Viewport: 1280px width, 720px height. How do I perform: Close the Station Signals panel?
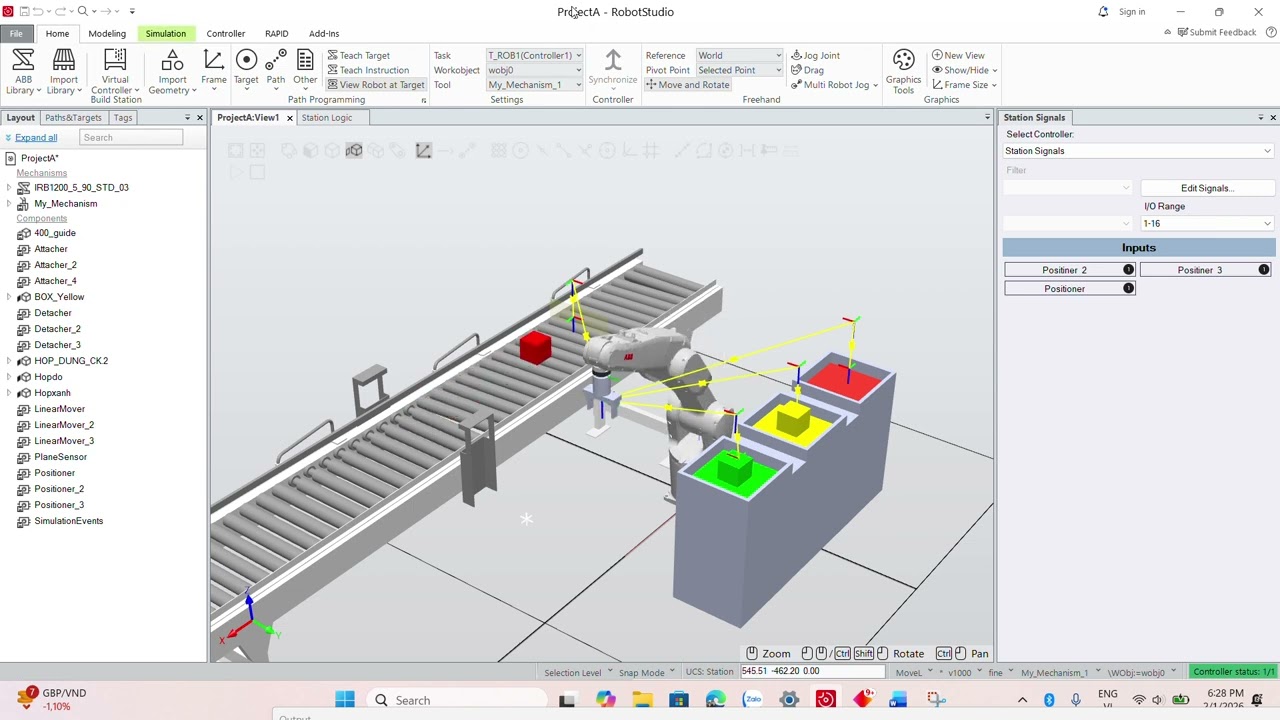tap(1273, 118)
